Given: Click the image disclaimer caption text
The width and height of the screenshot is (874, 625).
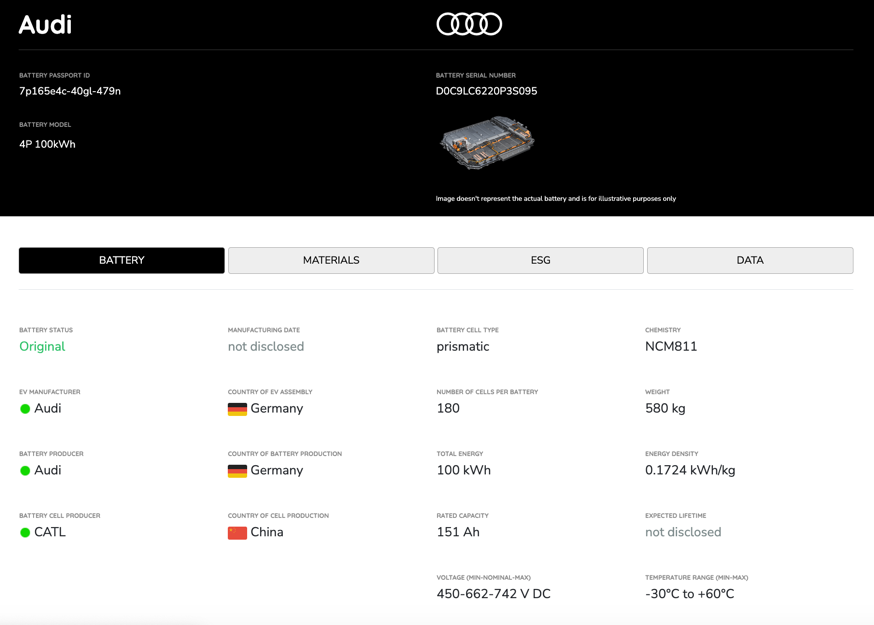Looking at the screenshot, I should 556,198.
